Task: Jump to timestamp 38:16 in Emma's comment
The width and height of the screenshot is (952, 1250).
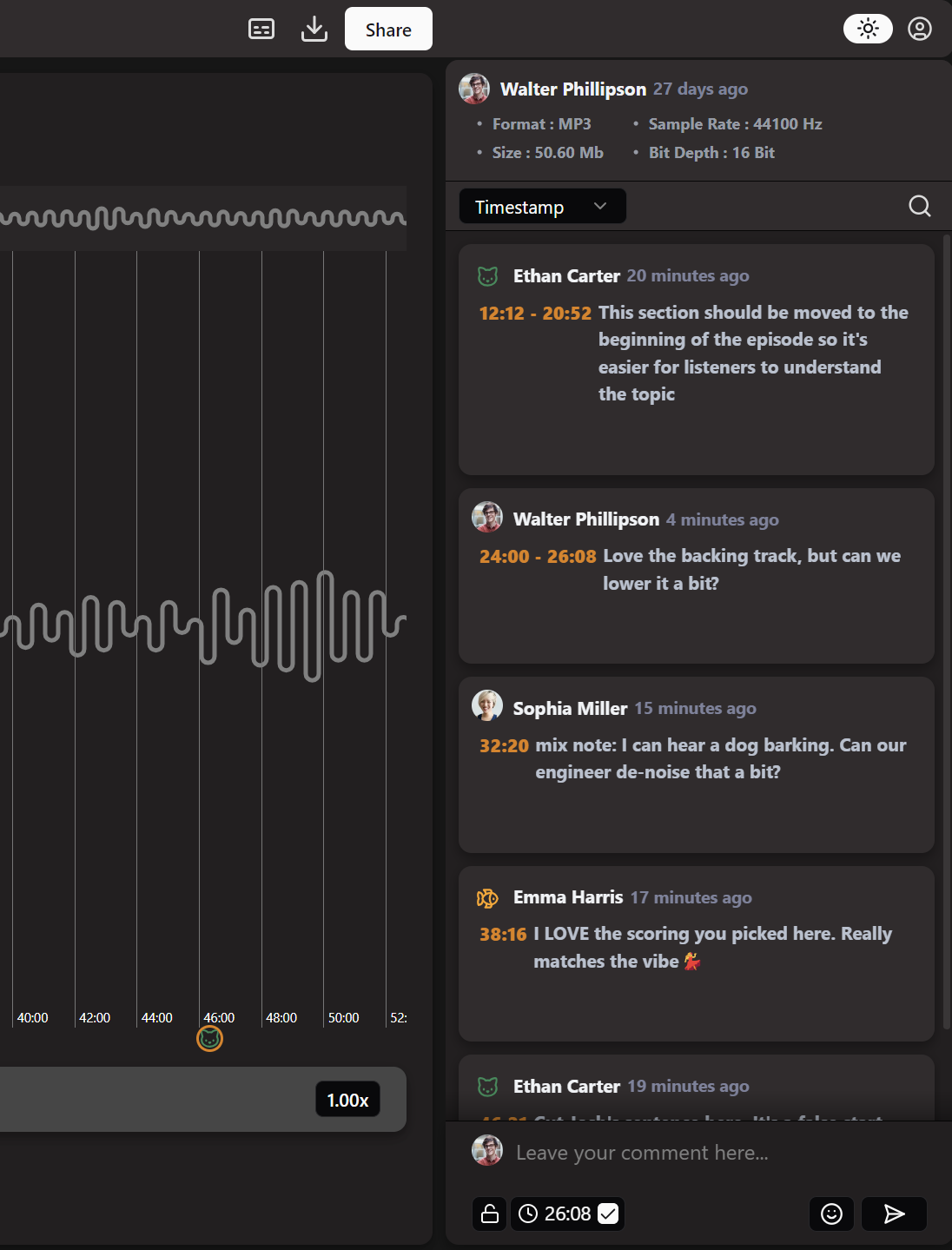Action: [504, 933]
